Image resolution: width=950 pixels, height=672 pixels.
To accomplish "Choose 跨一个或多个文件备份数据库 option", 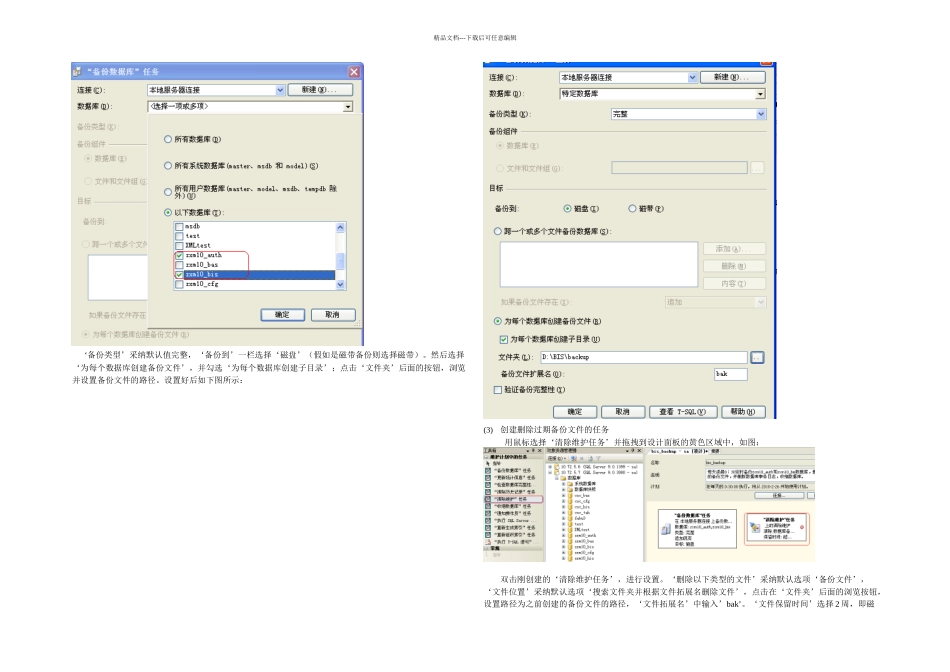I will pos(498,231).
